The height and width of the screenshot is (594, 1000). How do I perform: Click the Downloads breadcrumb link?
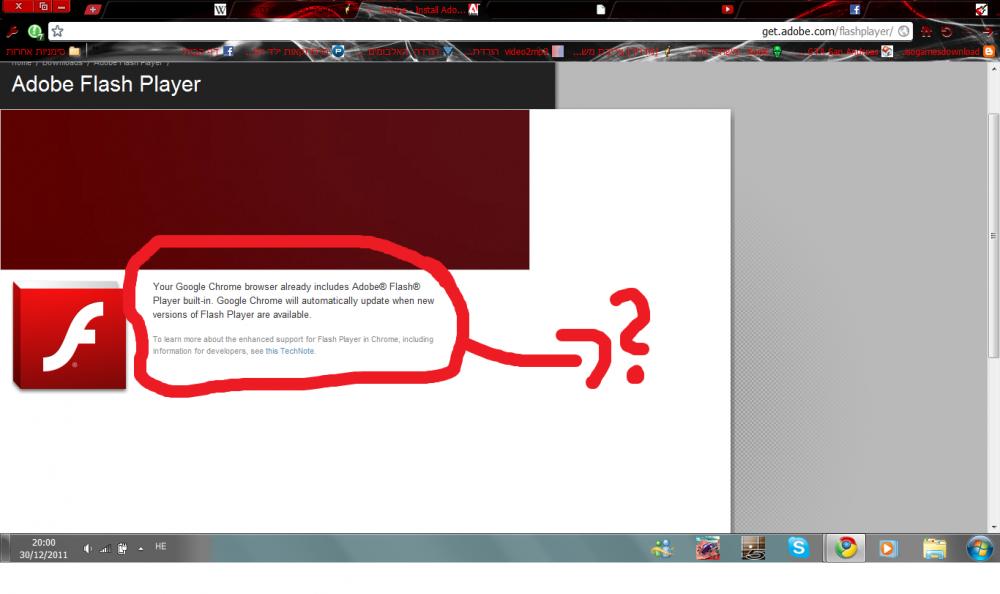click(62, 63)
